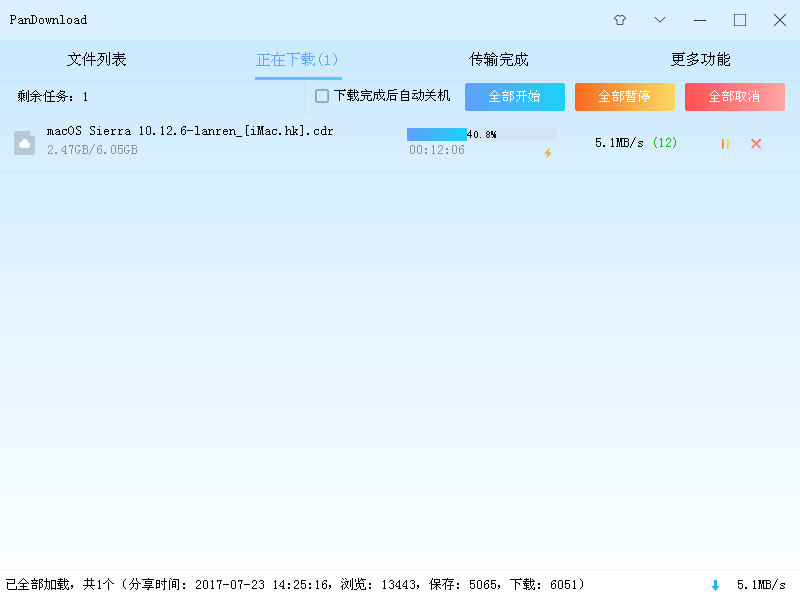Image resolution: width=800 pixels, height=600 pixels.
Task: Click the lightning bolt acceleration icon
Action: (x=548, y=153)
